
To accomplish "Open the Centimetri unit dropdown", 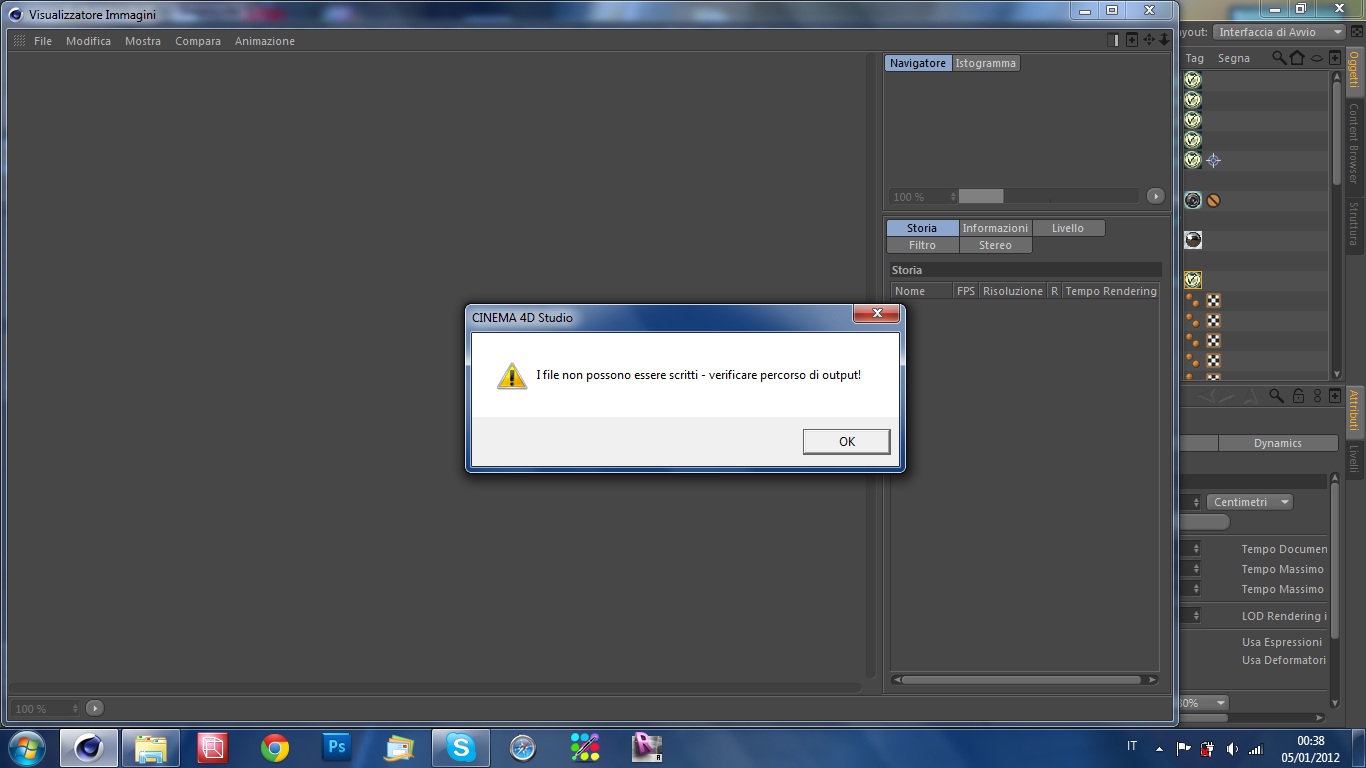I will point(1250,502).
